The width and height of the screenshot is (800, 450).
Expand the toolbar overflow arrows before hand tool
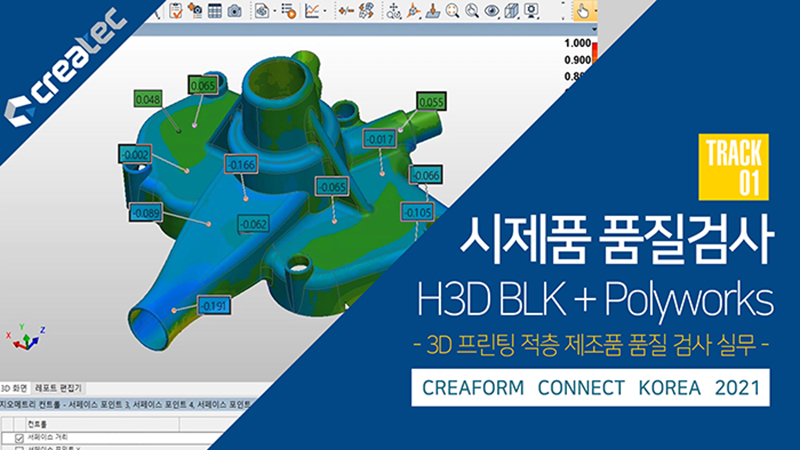coord(563,11)
